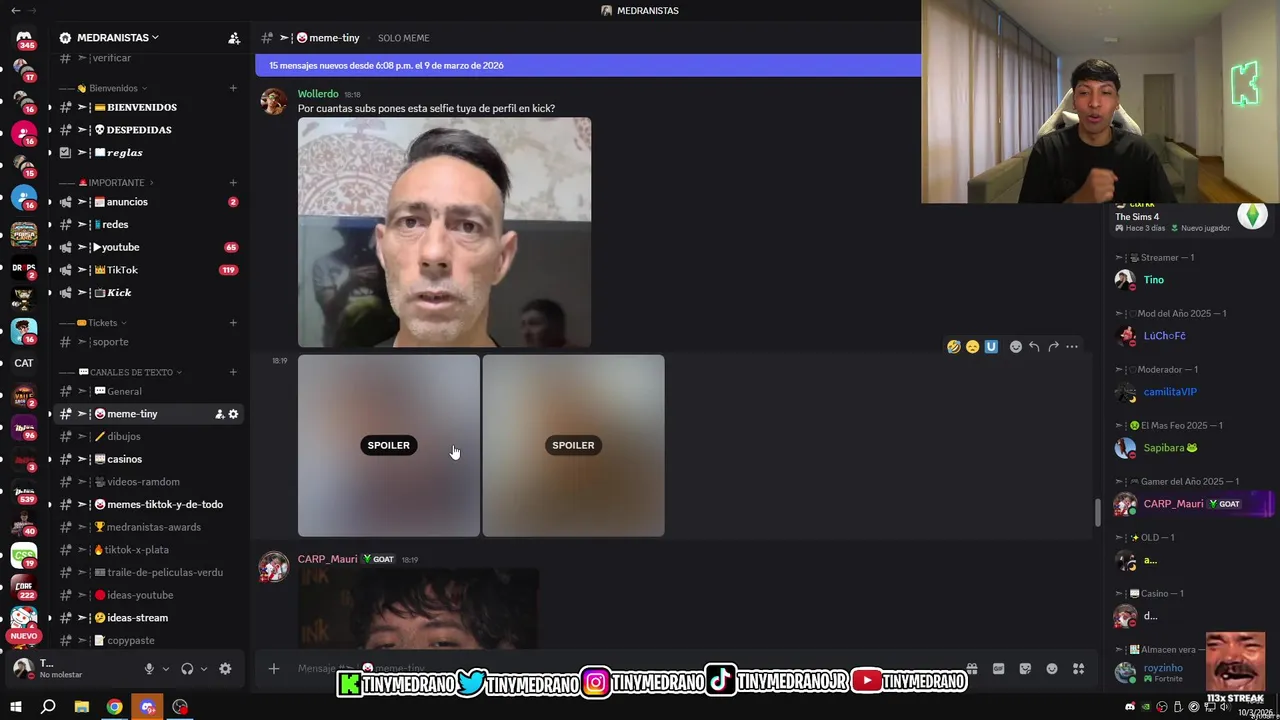Open the TikTok channel
The image size is (1280, 720).
point(148,270)
